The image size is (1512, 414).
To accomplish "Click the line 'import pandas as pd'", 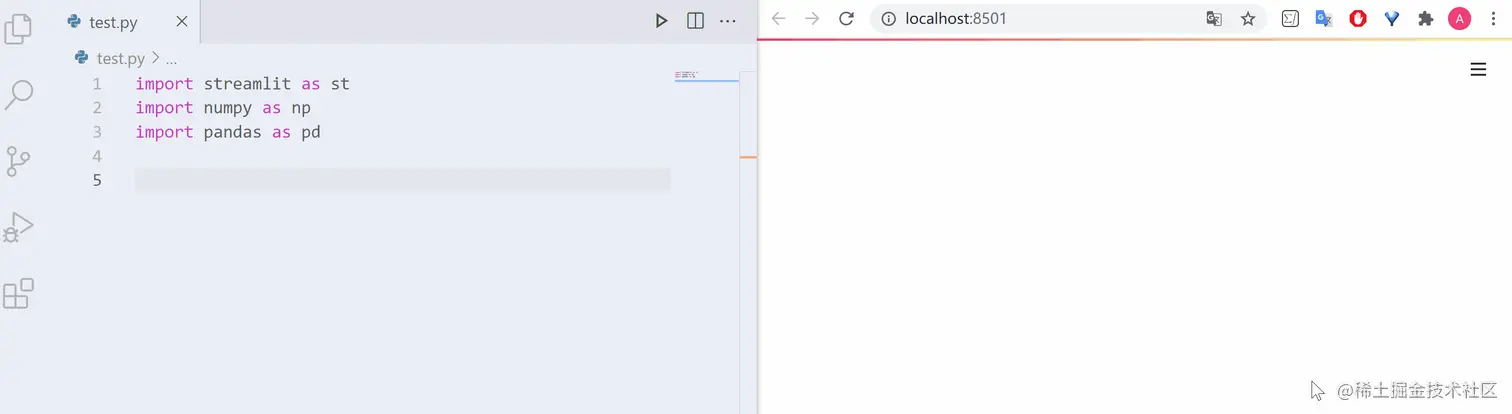I will pyautogui.click(x=228, y=132).
